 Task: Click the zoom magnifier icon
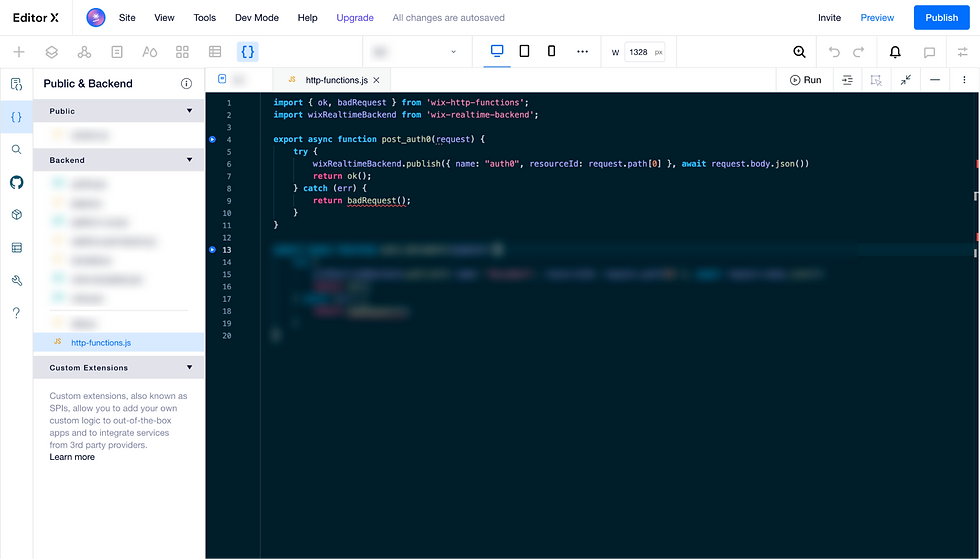tap(799, 52)
